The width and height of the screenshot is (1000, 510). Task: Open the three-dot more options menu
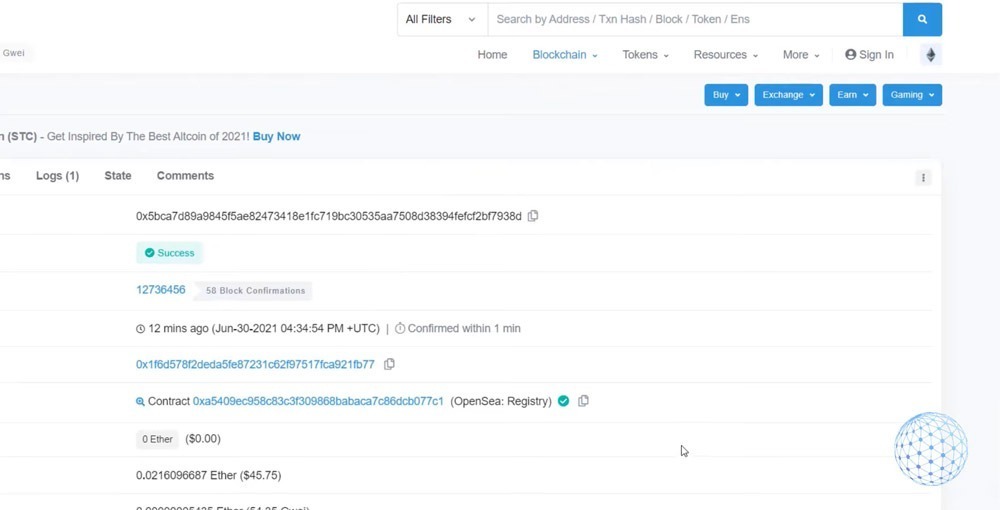(923, 178)
